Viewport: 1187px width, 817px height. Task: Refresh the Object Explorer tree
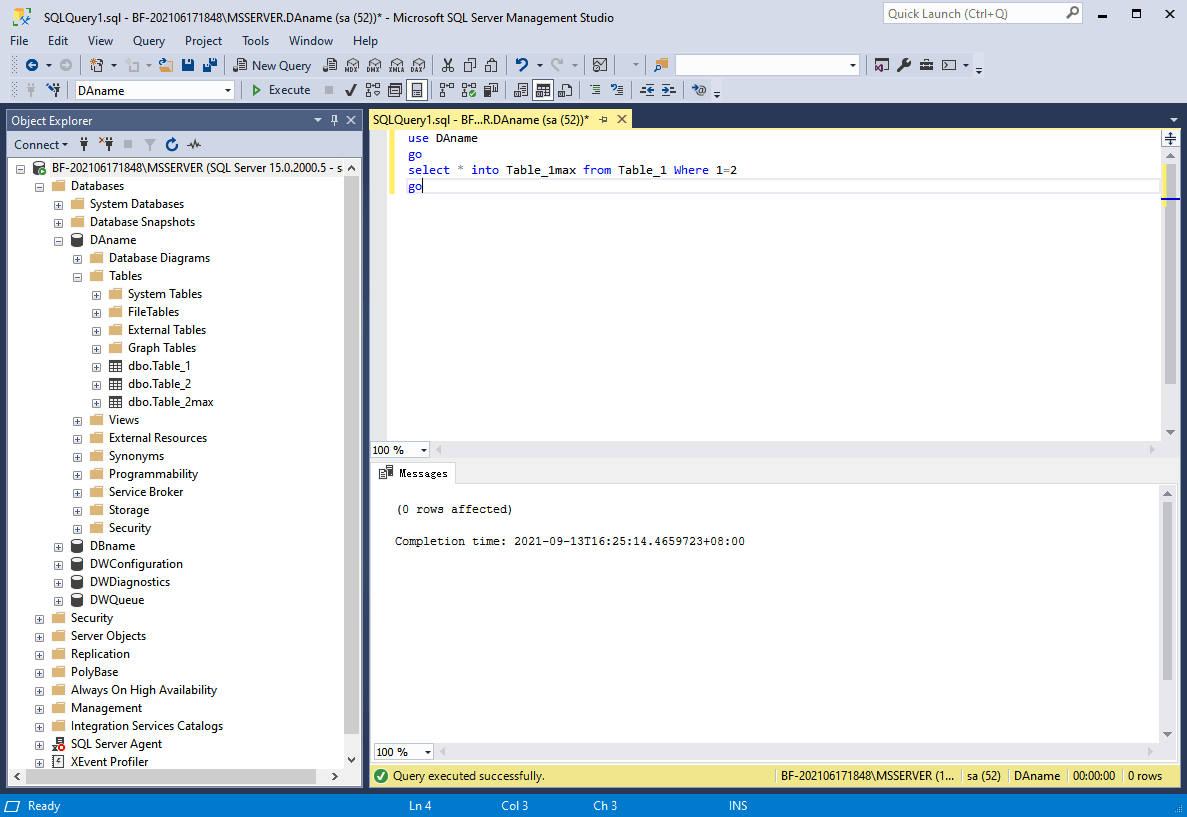(x=171, y=145)
